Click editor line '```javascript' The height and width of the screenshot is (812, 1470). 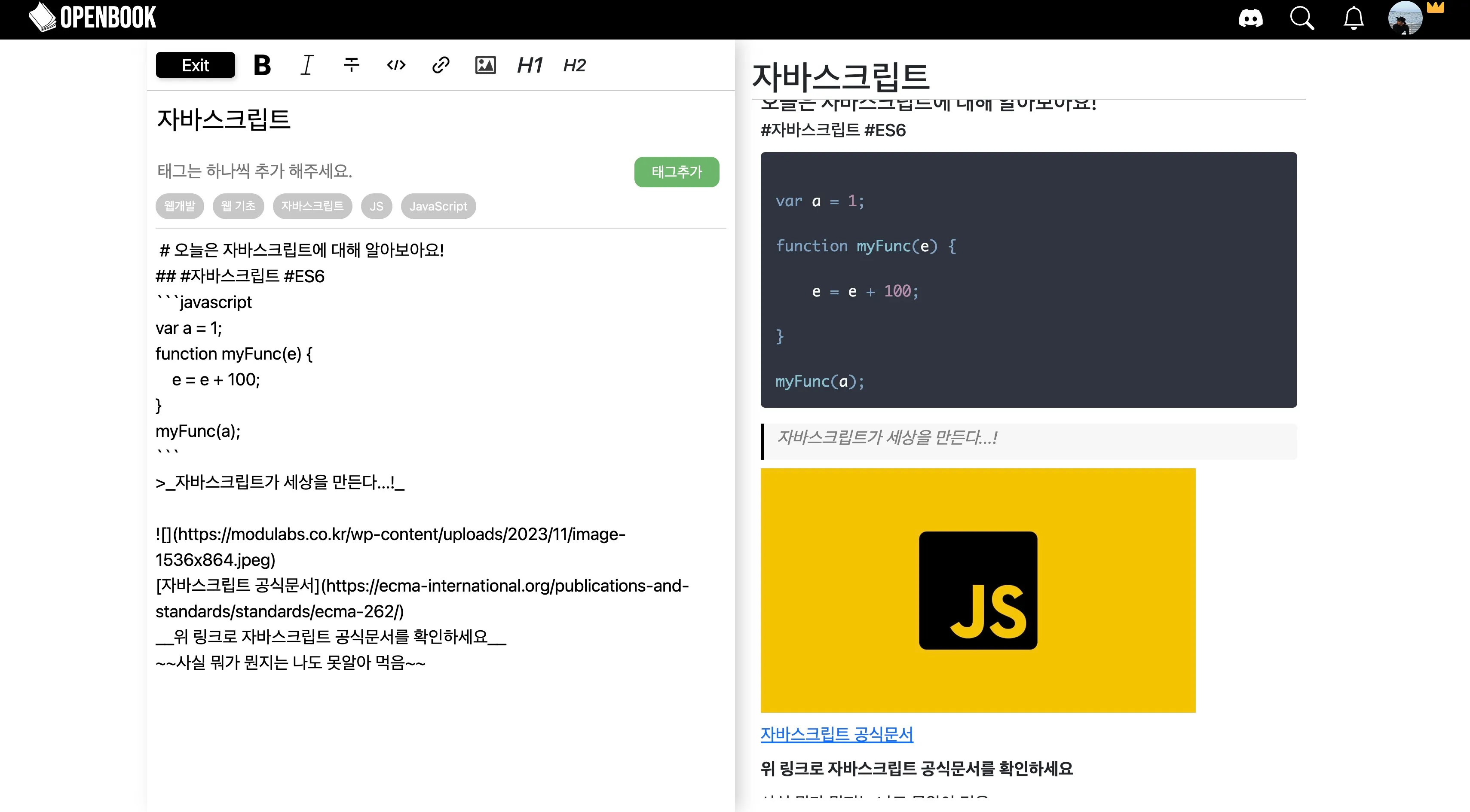click(x=204, y=302)
